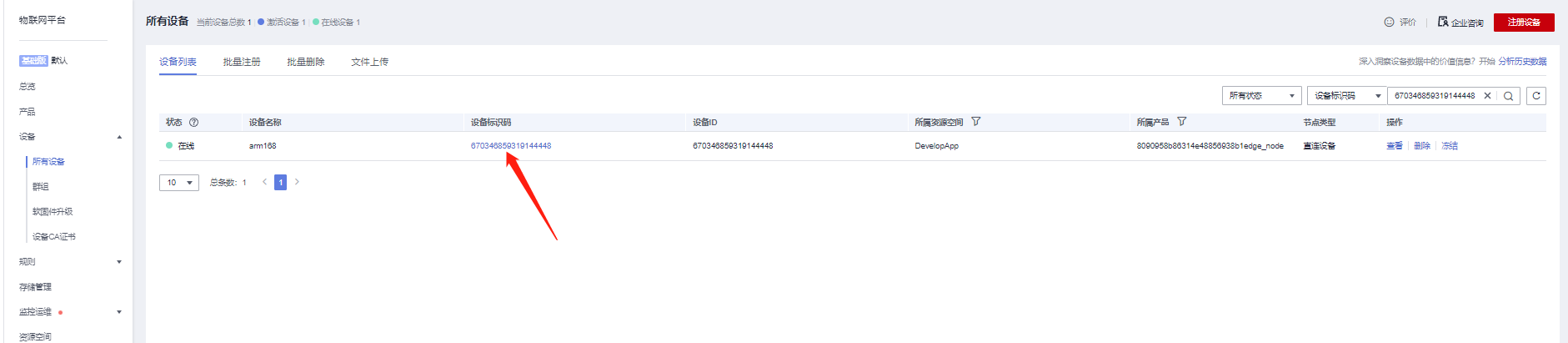
Task: Click 删除 for device arm168
Action: [1422, 146]
